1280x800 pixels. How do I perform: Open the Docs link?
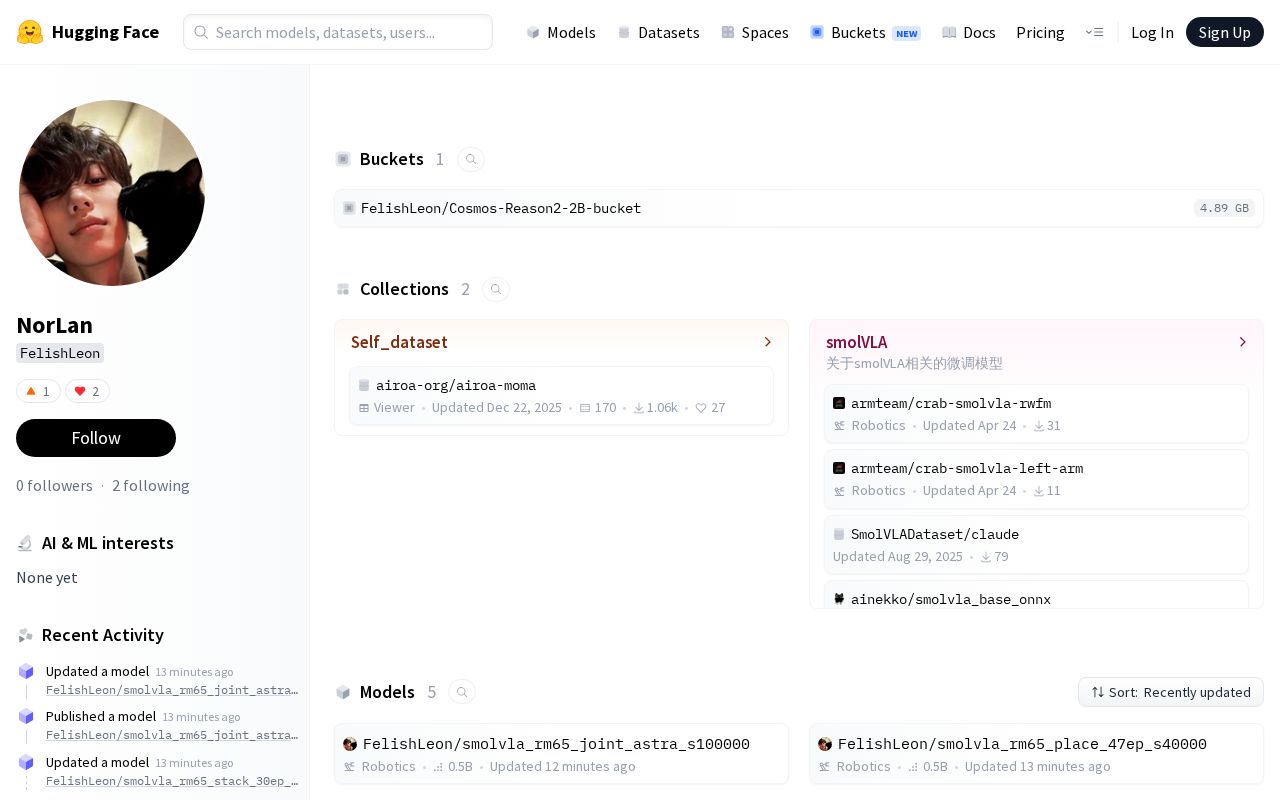tap(969, 32)
